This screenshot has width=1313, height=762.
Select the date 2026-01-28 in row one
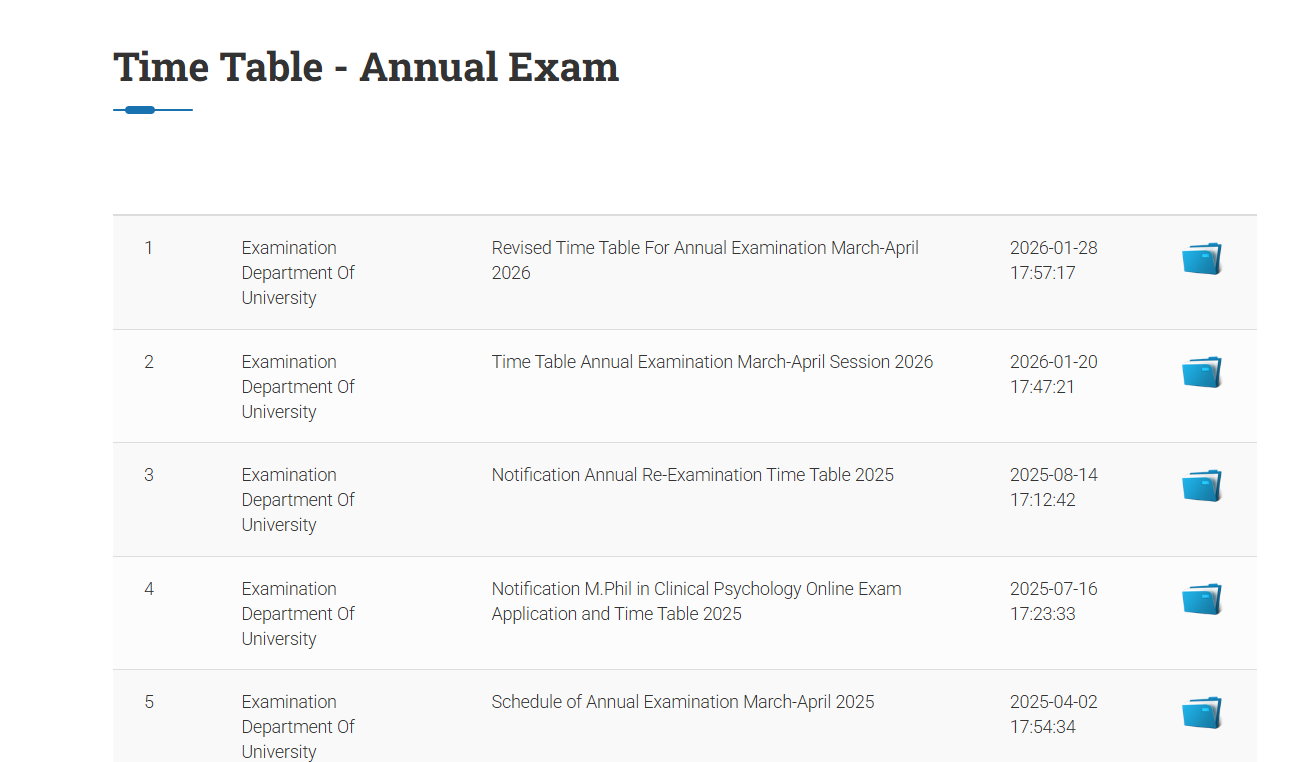(1054, 260)
